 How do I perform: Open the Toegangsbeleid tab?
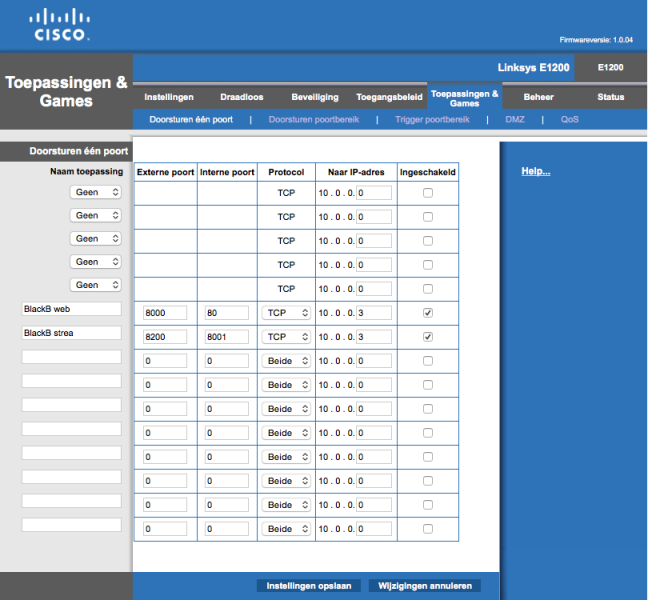pos(389,97)
